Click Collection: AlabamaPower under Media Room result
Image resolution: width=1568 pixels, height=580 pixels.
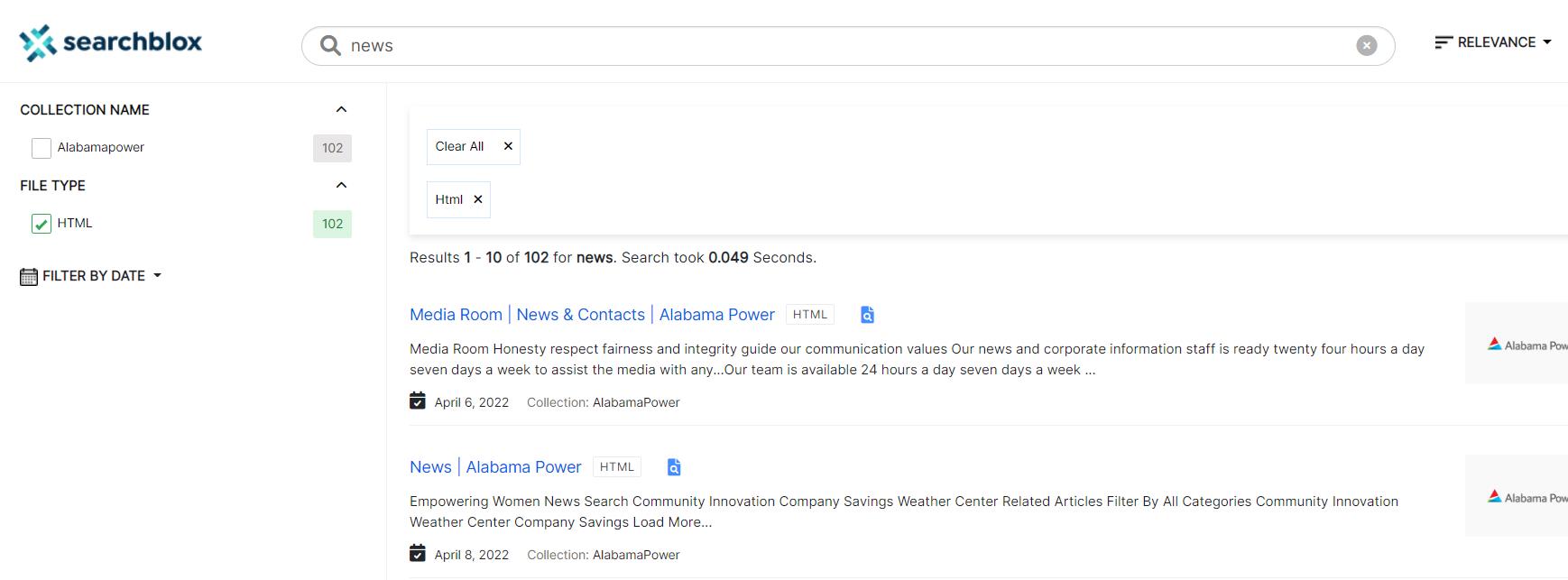coord(604,402)
